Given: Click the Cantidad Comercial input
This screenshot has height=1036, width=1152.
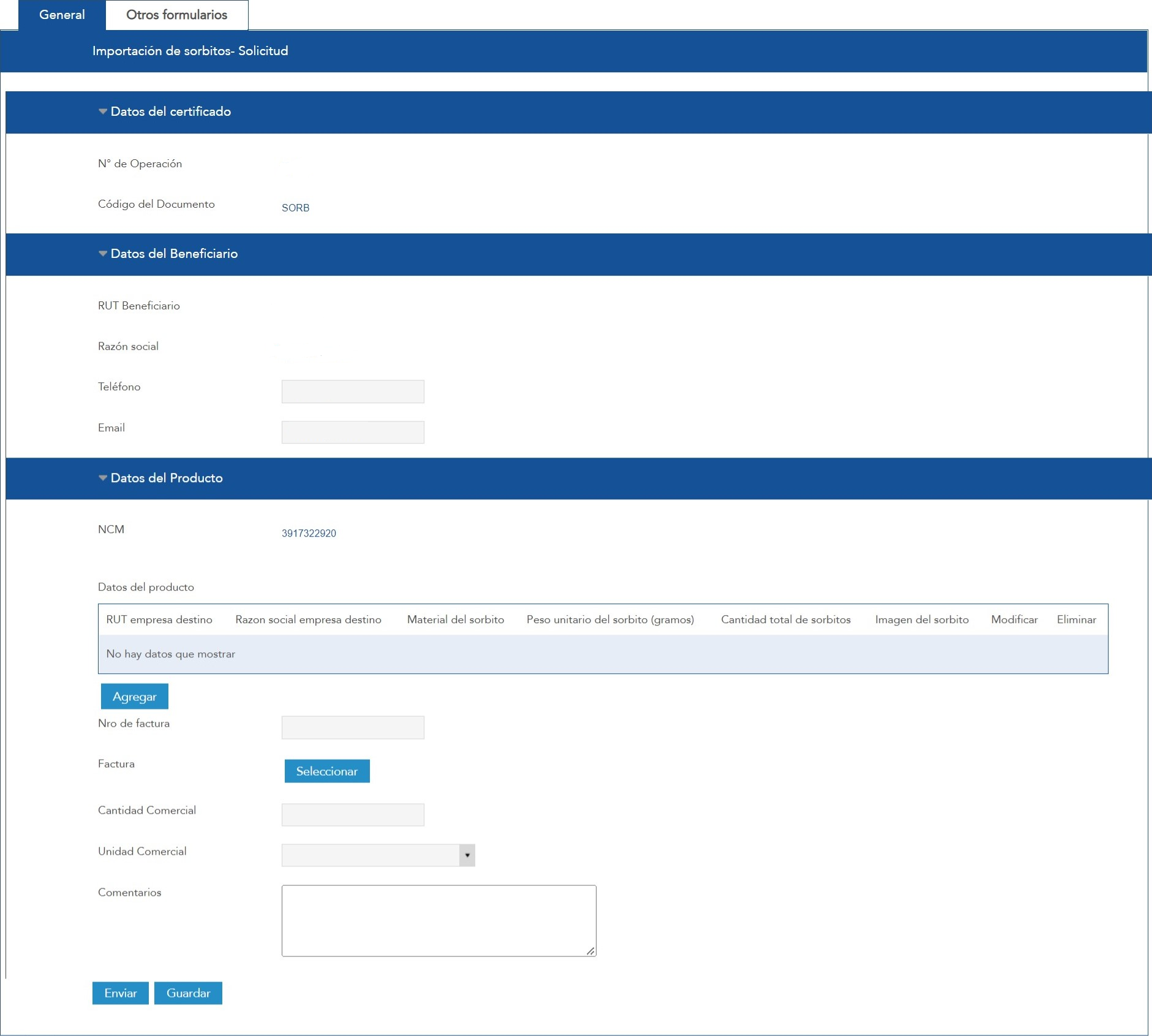Looking at the screenshot, I should [x=353, y=815].
